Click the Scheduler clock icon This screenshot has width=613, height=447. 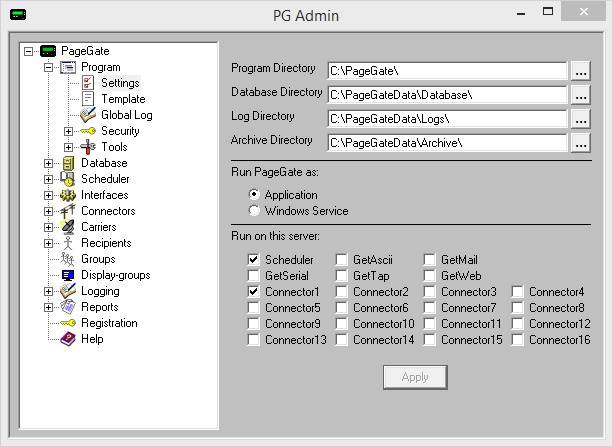point(68,179)
